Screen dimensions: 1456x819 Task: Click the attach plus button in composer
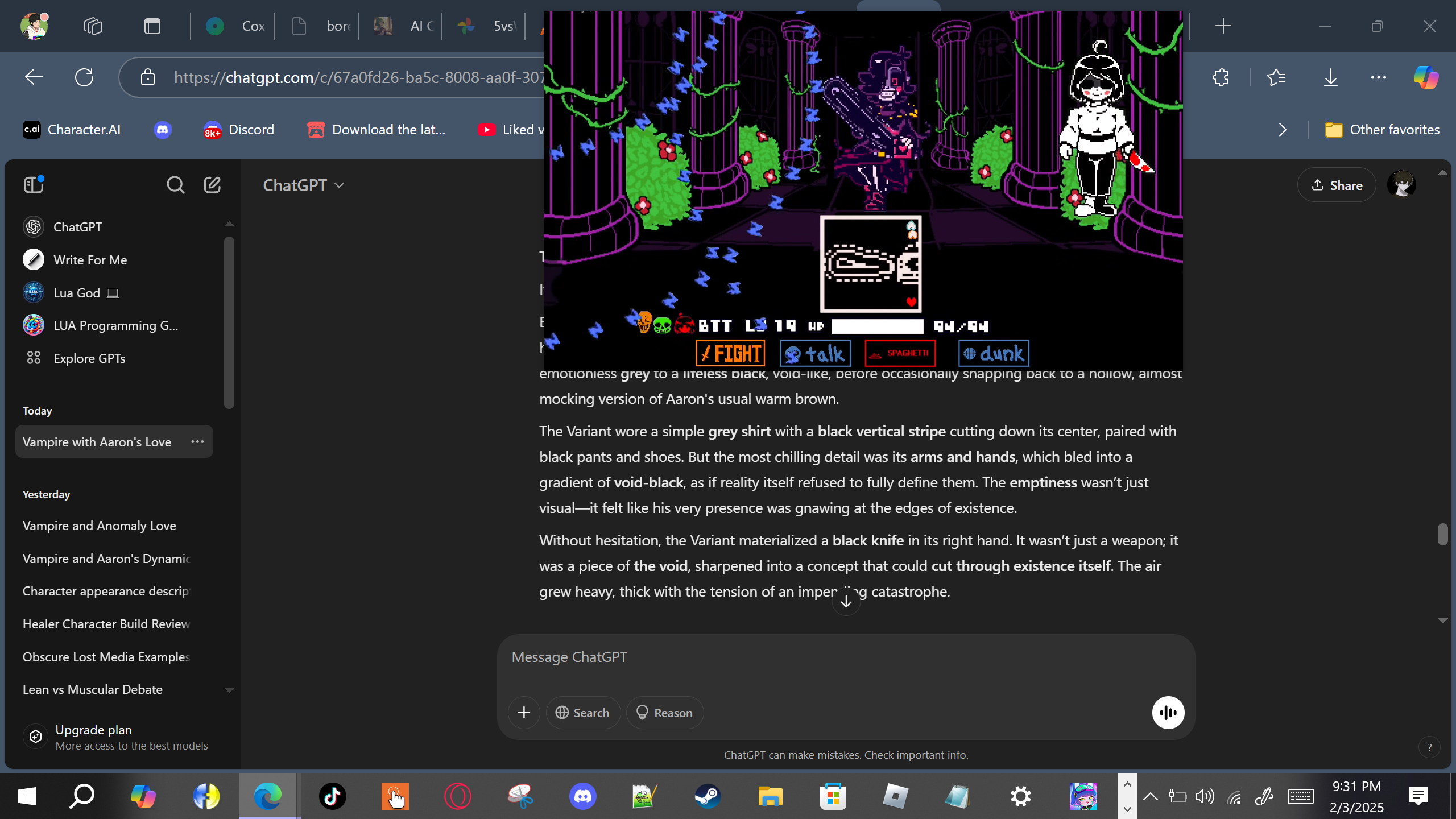[524, 713]
